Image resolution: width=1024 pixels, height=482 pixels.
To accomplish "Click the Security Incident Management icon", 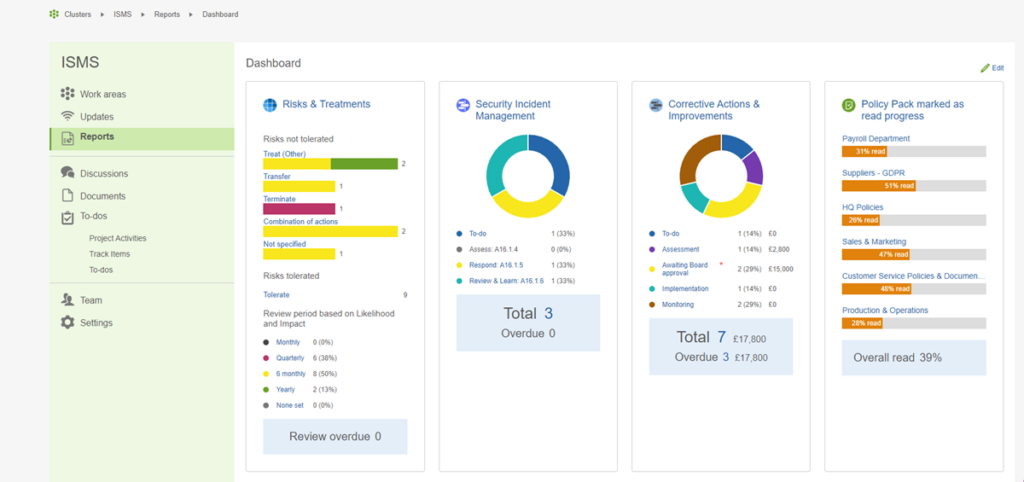I will (x=462, y=105).
